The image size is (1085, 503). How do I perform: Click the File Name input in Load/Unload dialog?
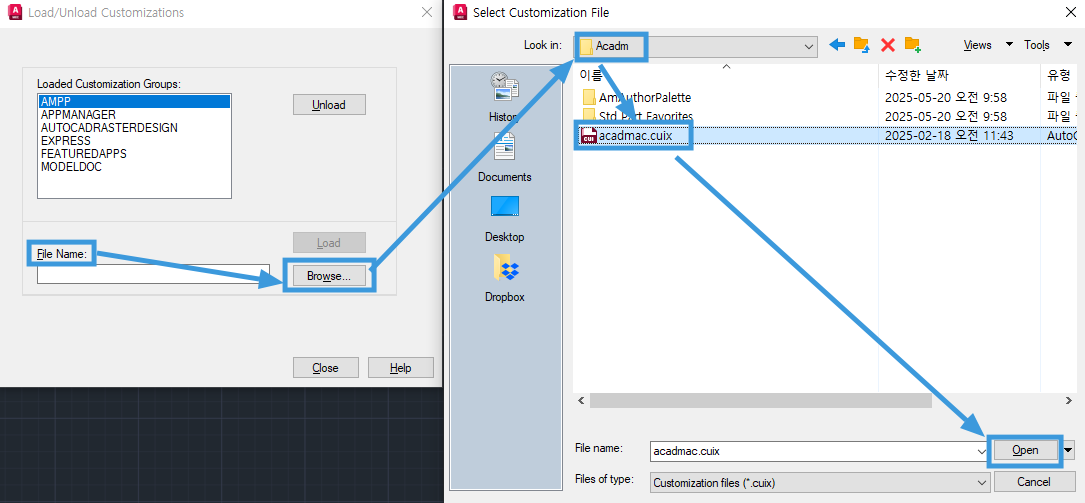[154, 274]
